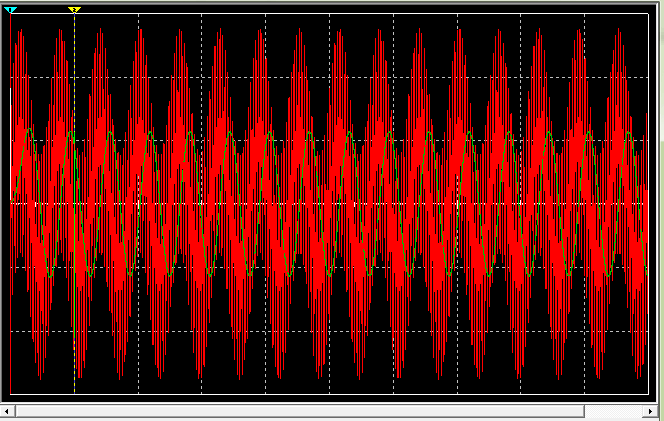The image size is (664, 421).
Task: Click the center of the oscilloscope grid
Action: click(x=329, y=204)
